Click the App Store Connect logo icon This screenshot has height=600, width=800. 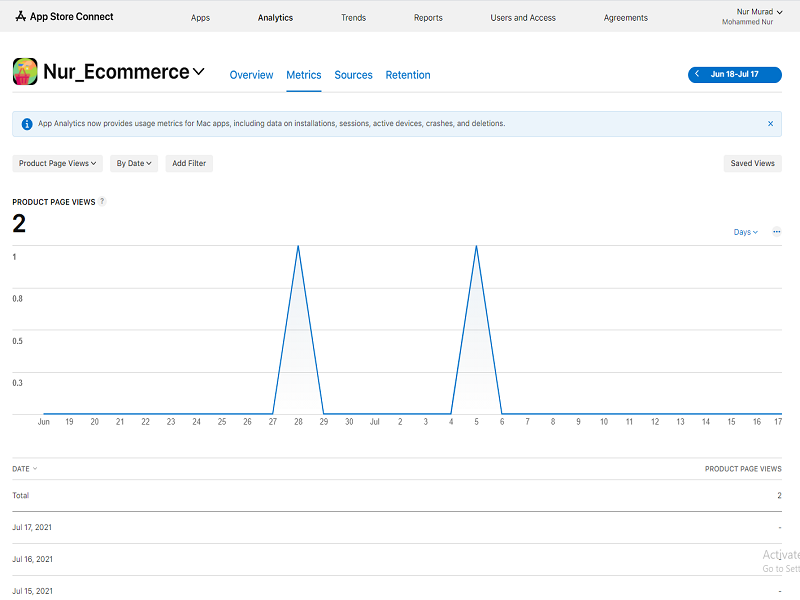click(20, 17)
